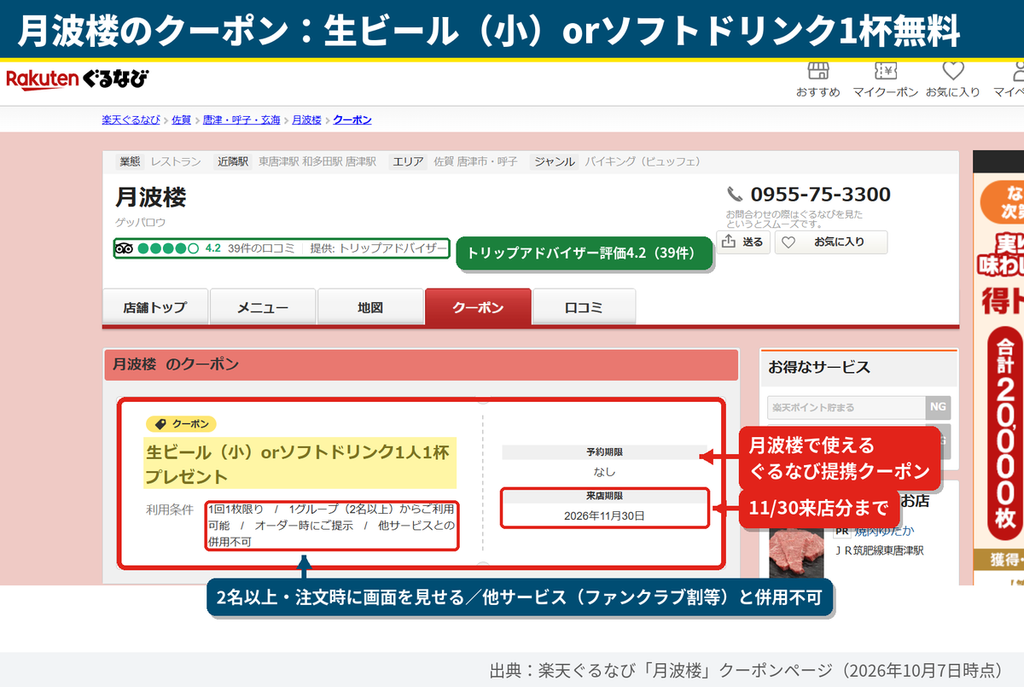This screenshot has height=687, width=1024.
Task: Click the NG badge beside 楽天ポイント貯まる
Action: (938, 407)
